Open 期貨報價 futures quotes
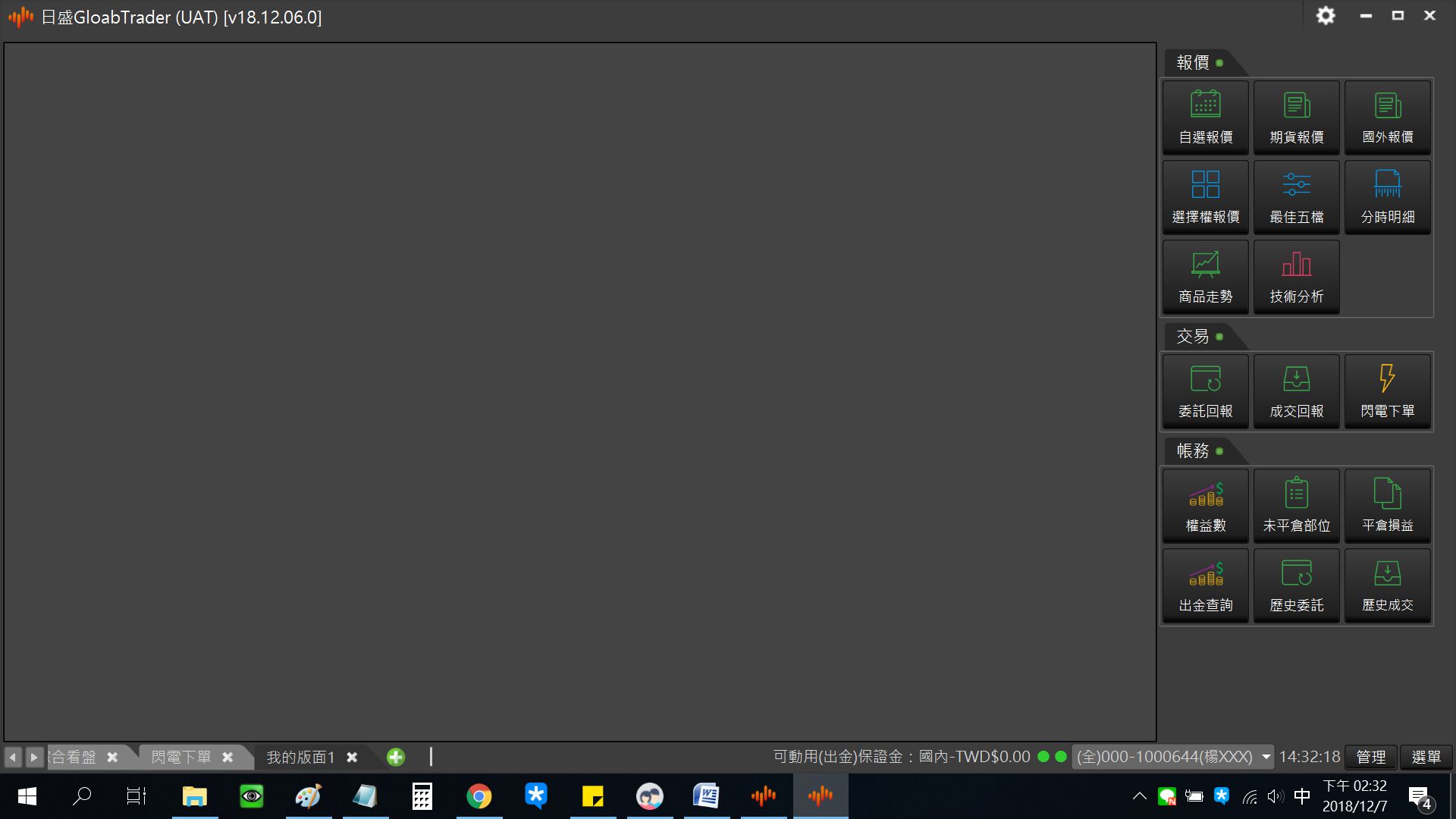Image resolution: width=1456 pixels, height=819 pixels. tap(1296, 118)
